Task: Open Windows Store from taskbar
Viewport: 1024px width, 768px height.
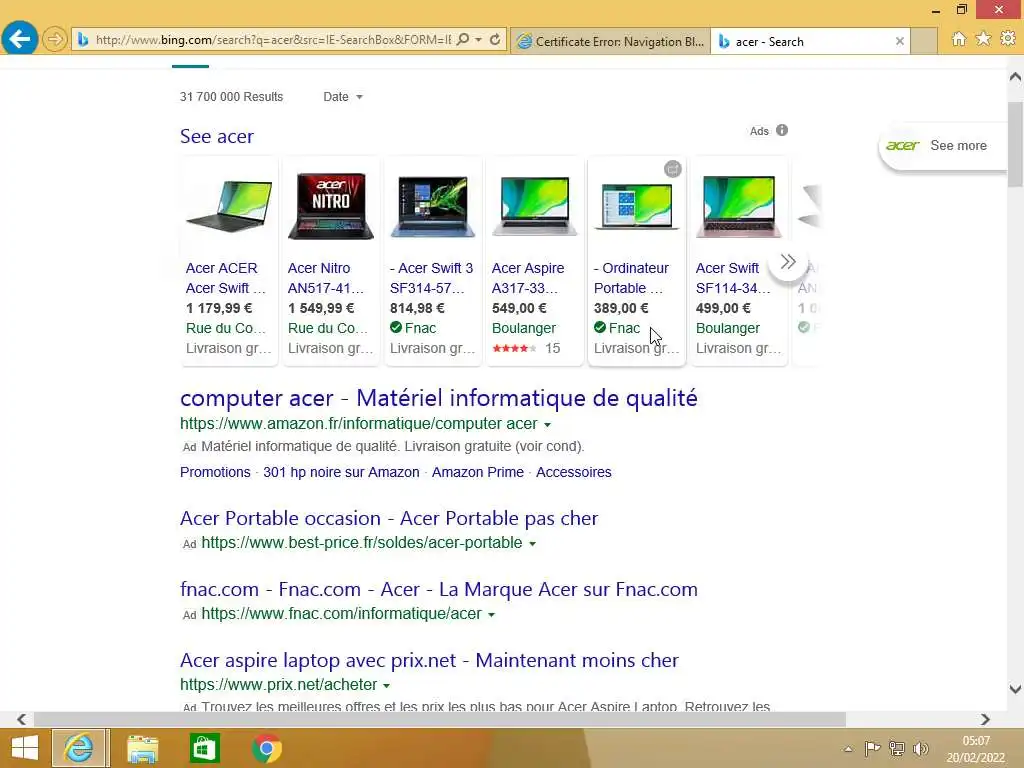Action: (x=204, y=748)
